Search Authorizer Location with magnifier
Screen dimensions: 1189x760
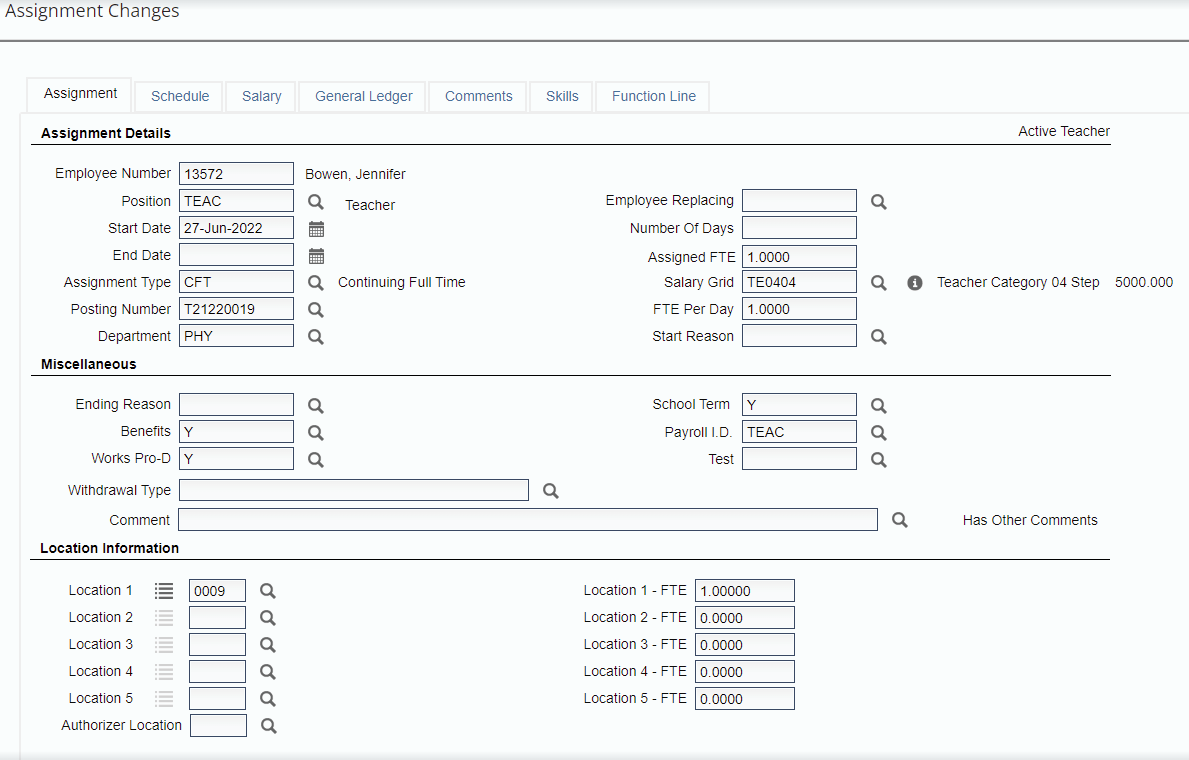coord(268,726)
